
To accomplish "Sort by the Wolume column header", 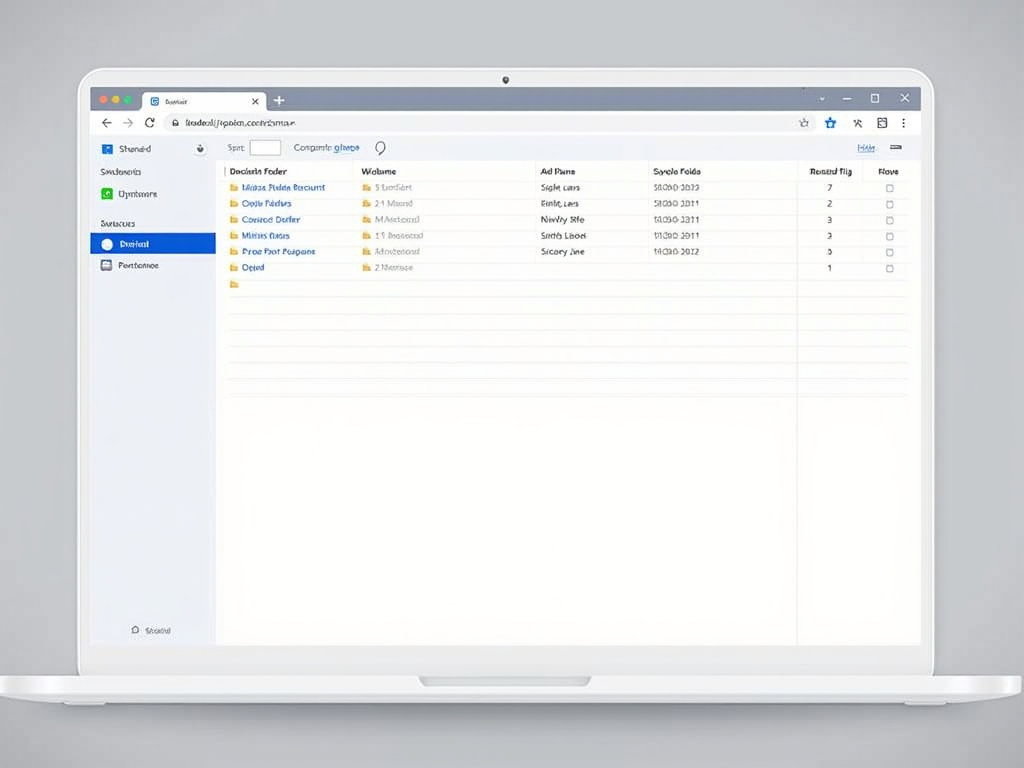I will (379, 171).
